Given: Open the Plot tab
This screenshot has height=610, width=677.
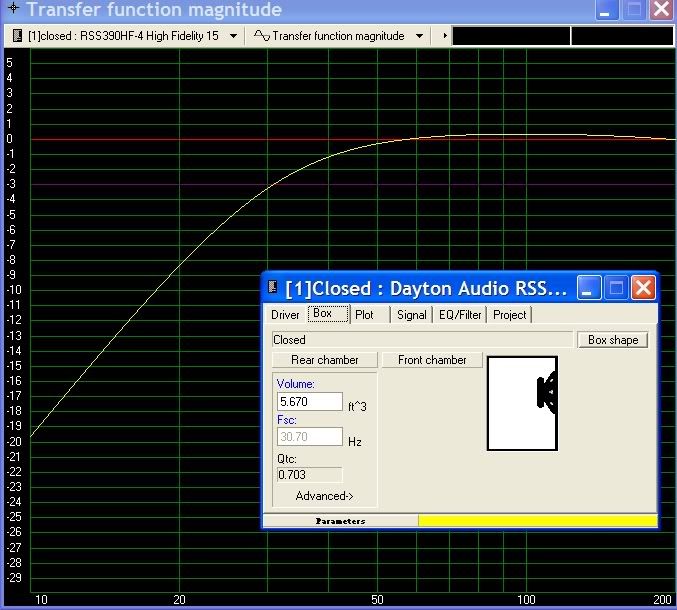Looking at the screenshot, I should point(364,315).
